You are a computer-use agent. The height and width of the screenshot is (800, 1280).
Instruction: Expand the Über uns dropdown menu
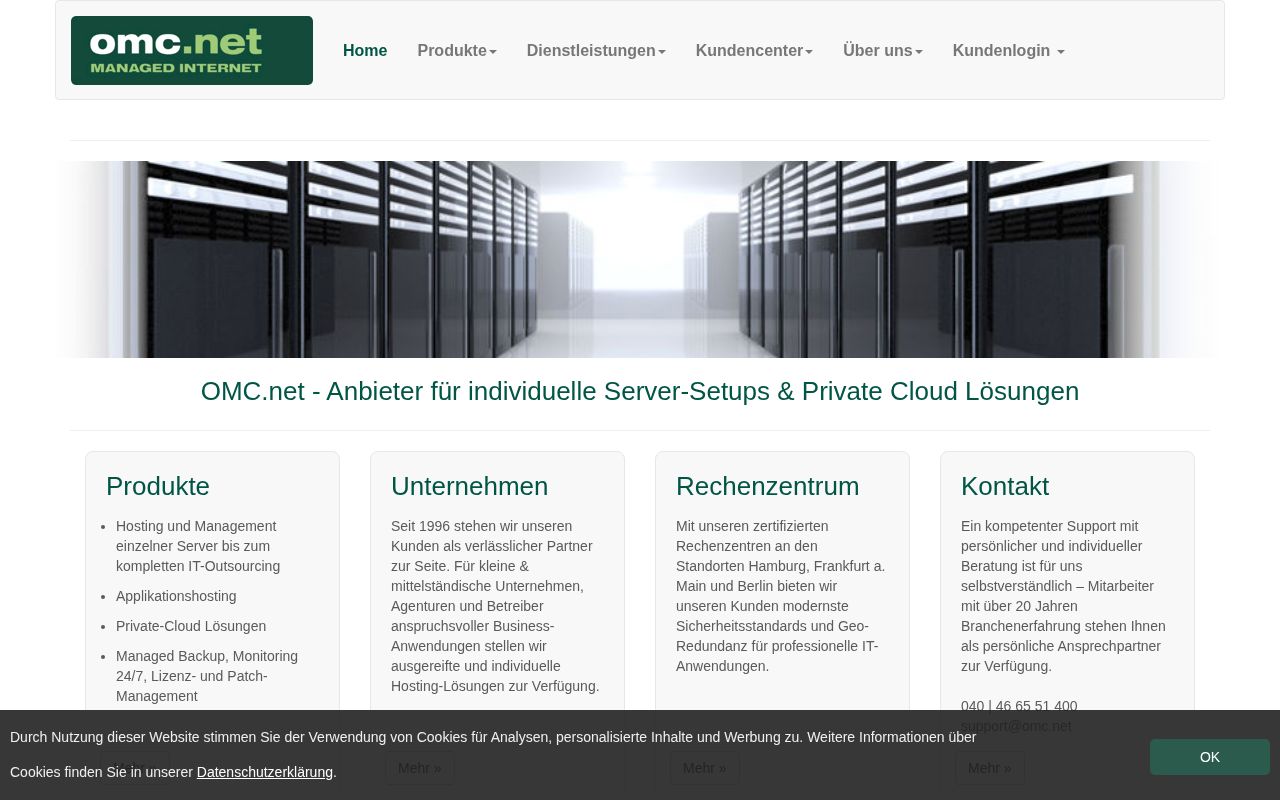(x=883, y=50)
